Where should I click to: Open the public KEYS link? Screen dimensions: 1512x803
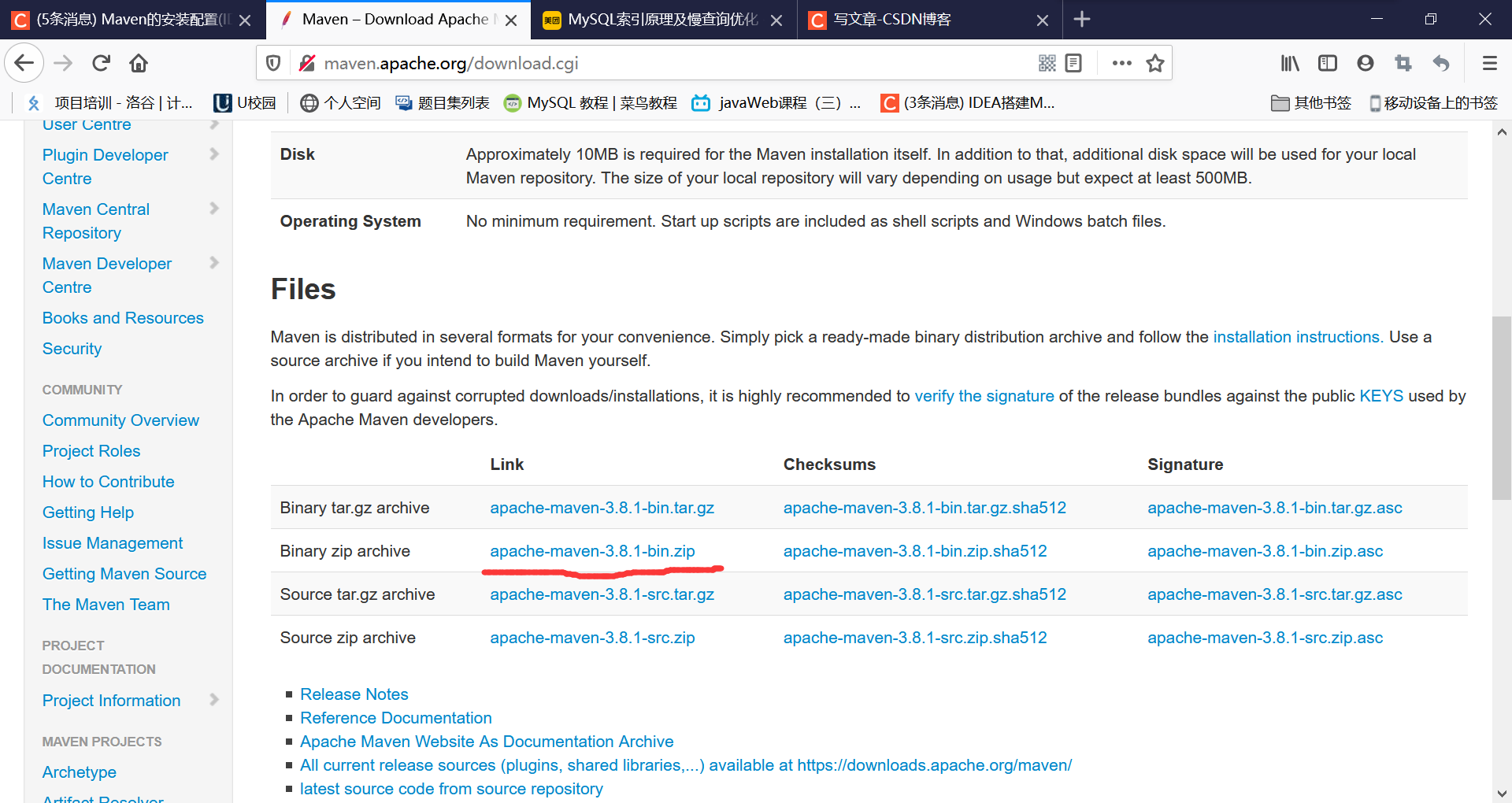pyautogui.click(x=1381, y=396)
